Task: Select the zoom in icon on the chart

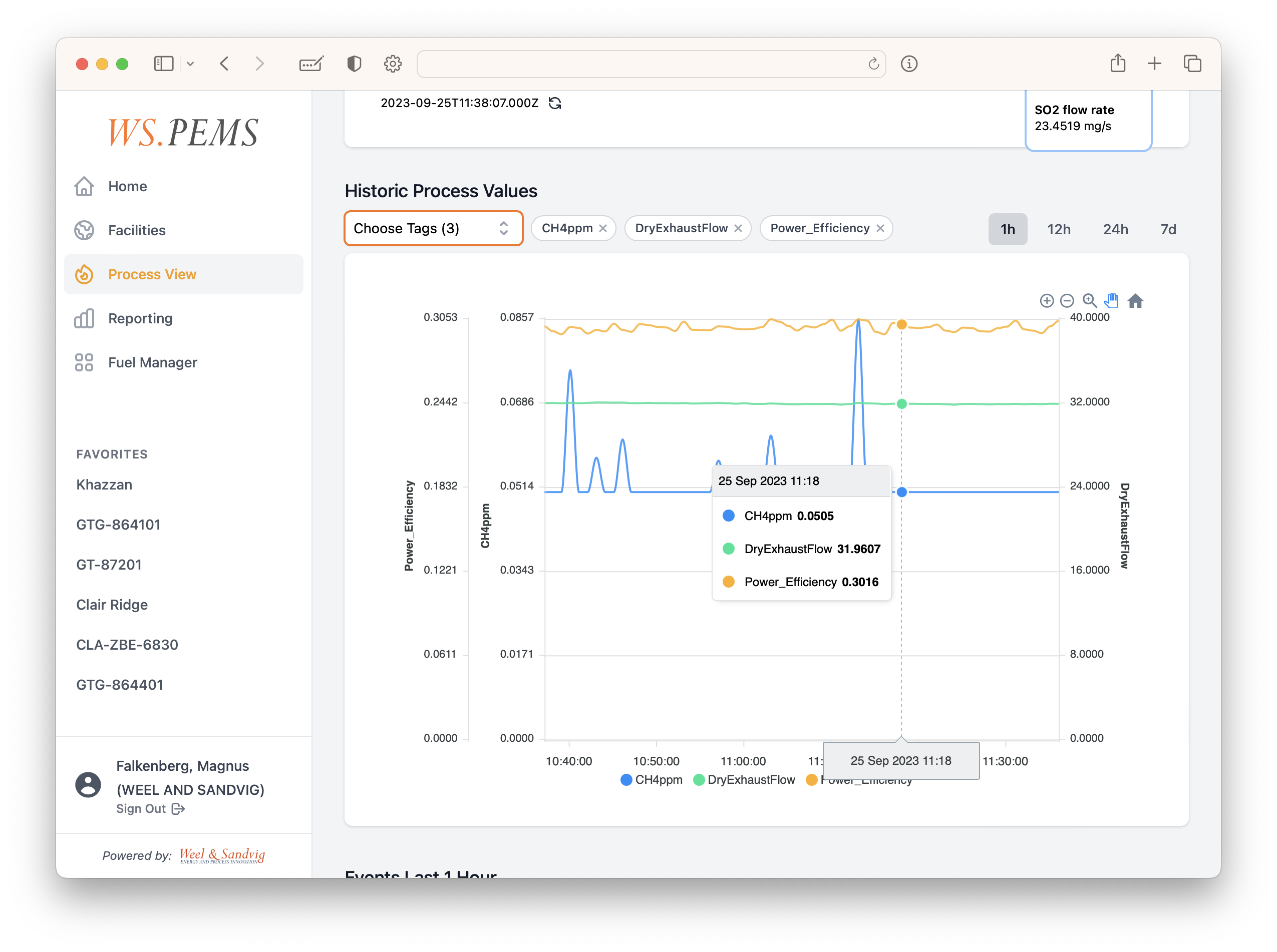Action: [x=1047, y=301]
